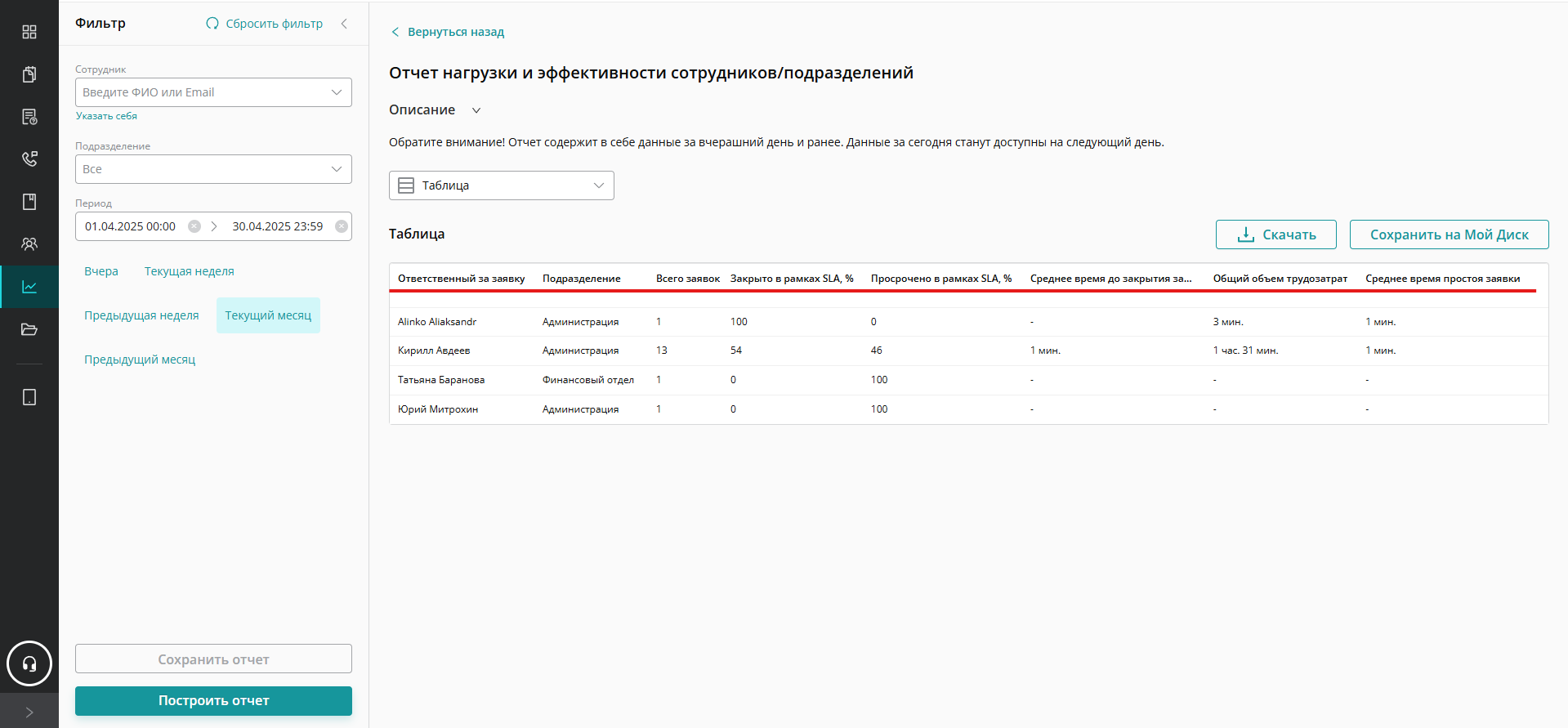
Task: Open the tablet device sidebar icon
Action: (29, 397)
